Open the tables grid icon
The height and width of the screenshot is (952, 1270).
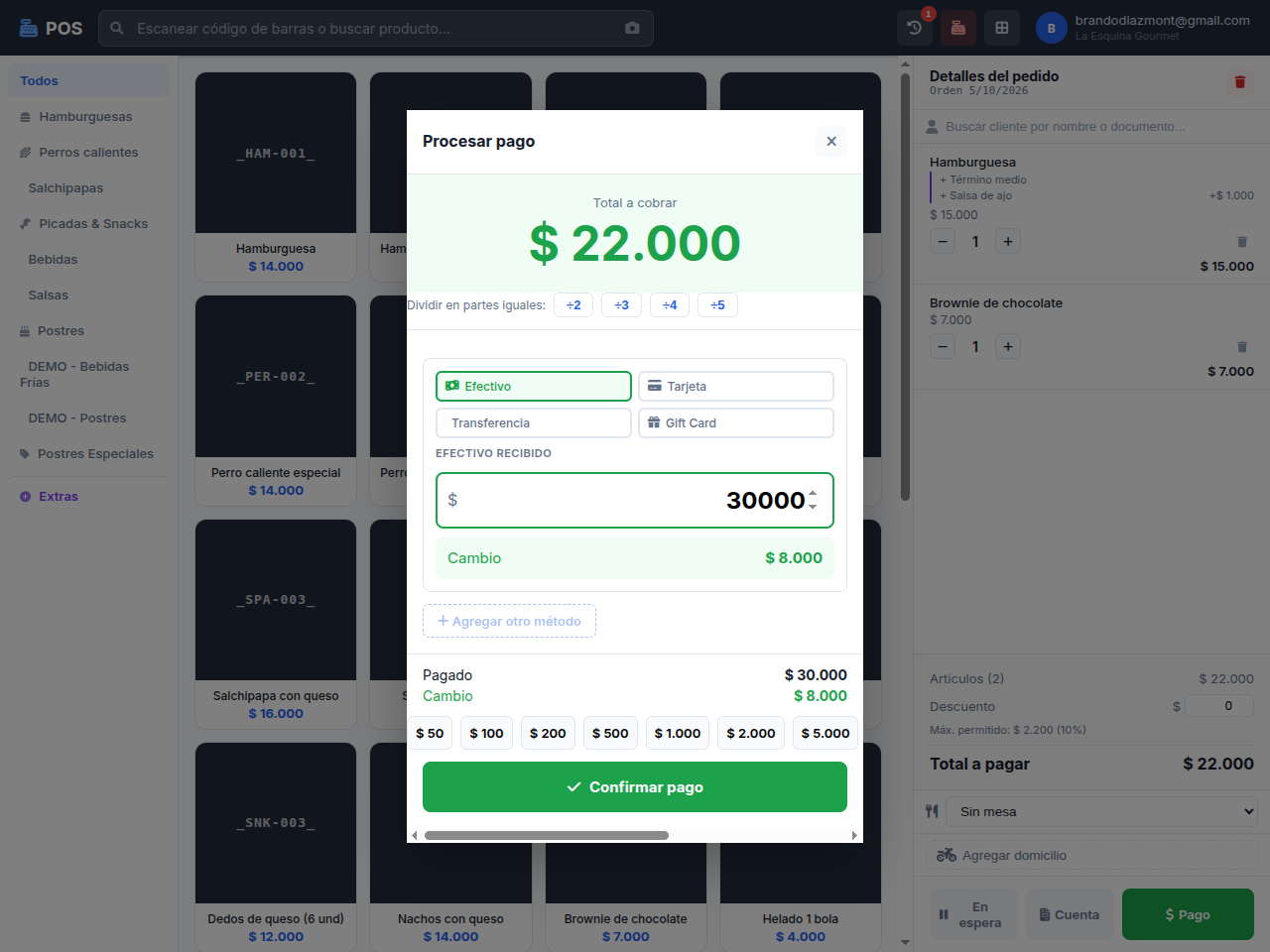tap(1002, 28)
